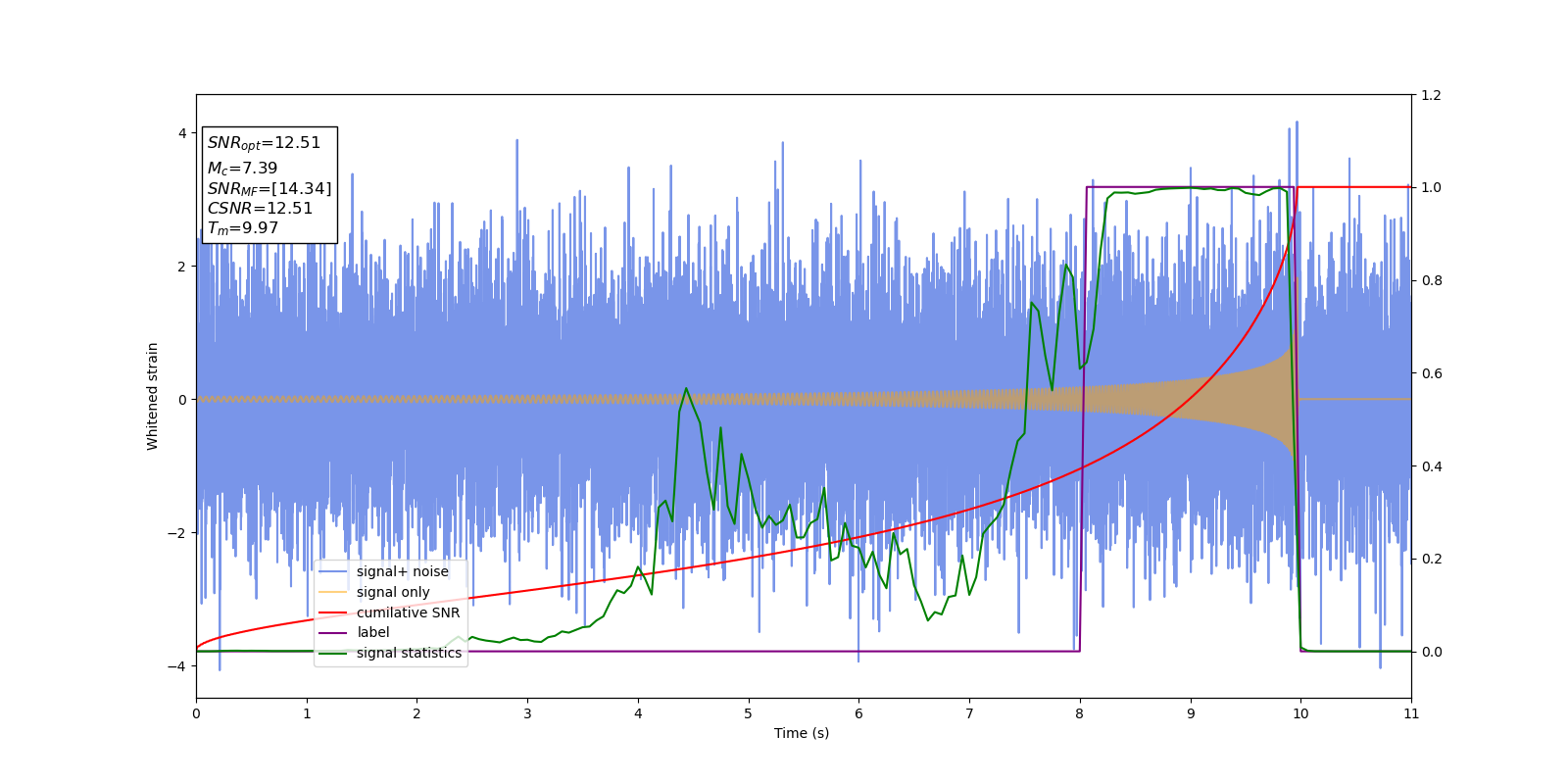The height and width of the screenshot is (784, 1568).
Task: Click the green 'signal statistics' legend line sample
Action: (x=333, y=653)
